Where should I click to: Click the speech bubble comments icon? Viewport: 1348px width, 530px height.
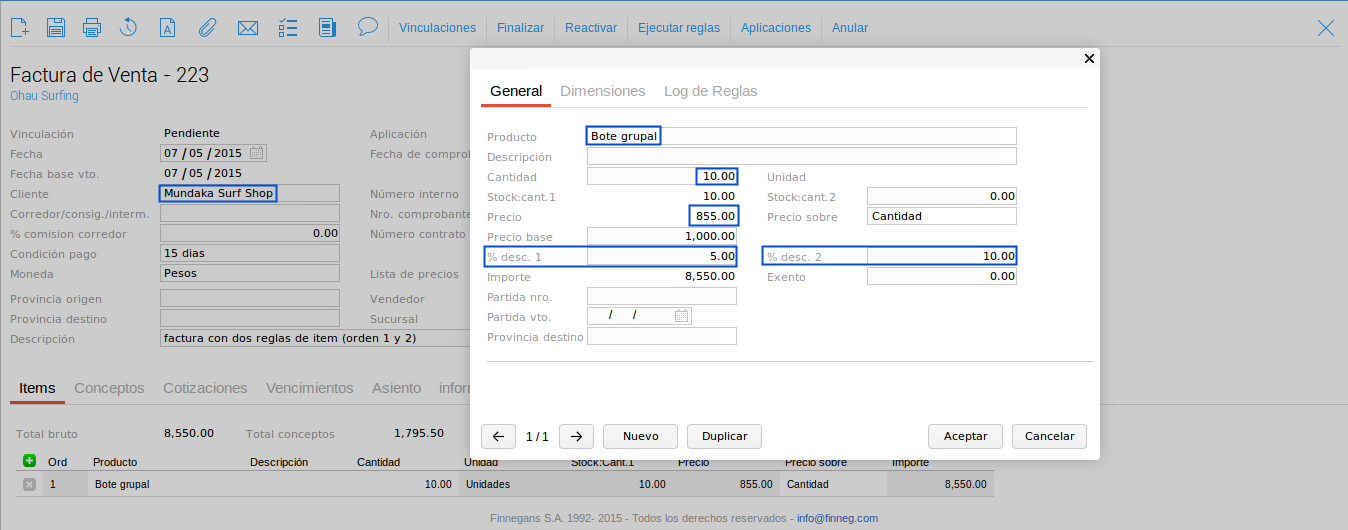point(367,26)
